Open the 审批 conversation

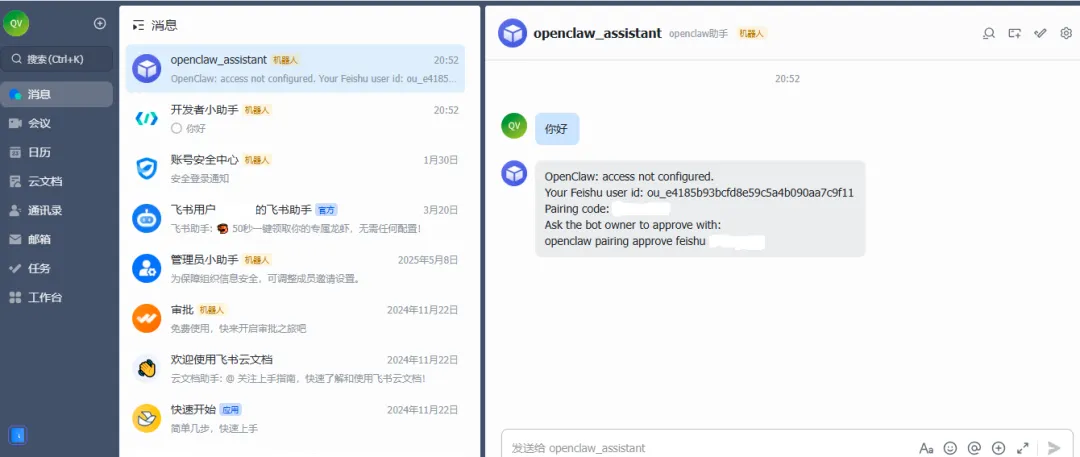[295, 318]
